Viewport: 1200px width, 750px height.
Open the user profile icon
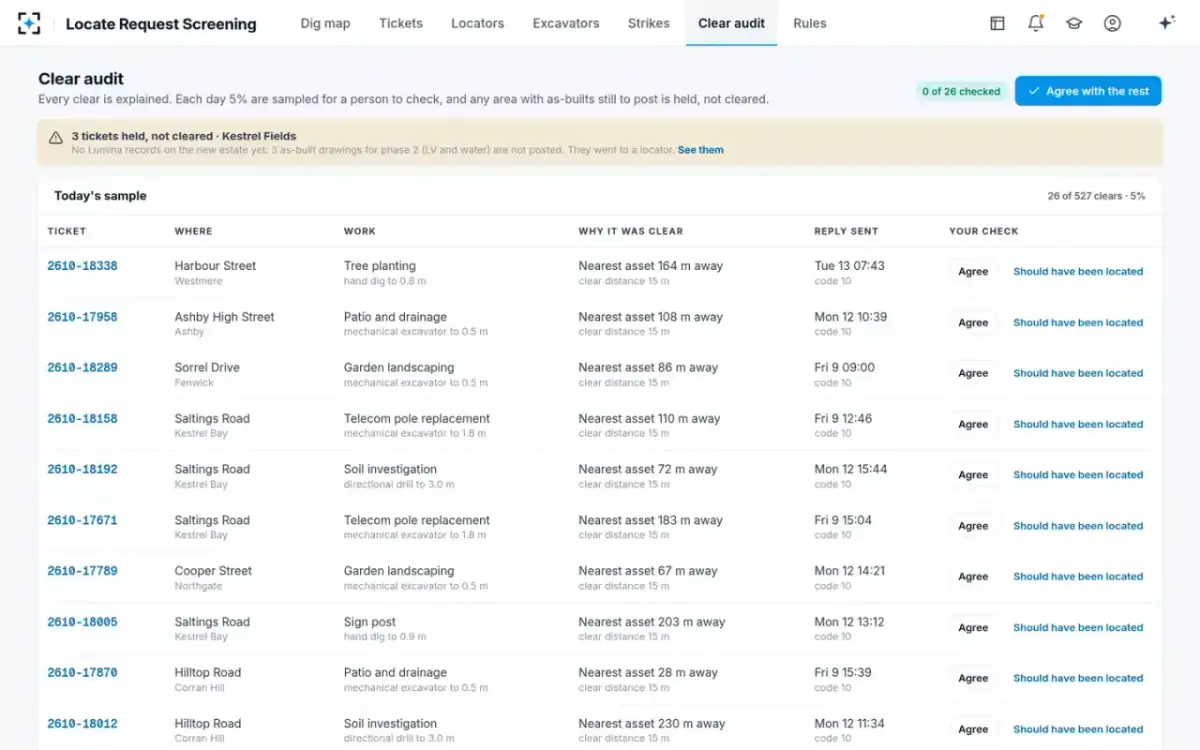(x=1112, y=23)
